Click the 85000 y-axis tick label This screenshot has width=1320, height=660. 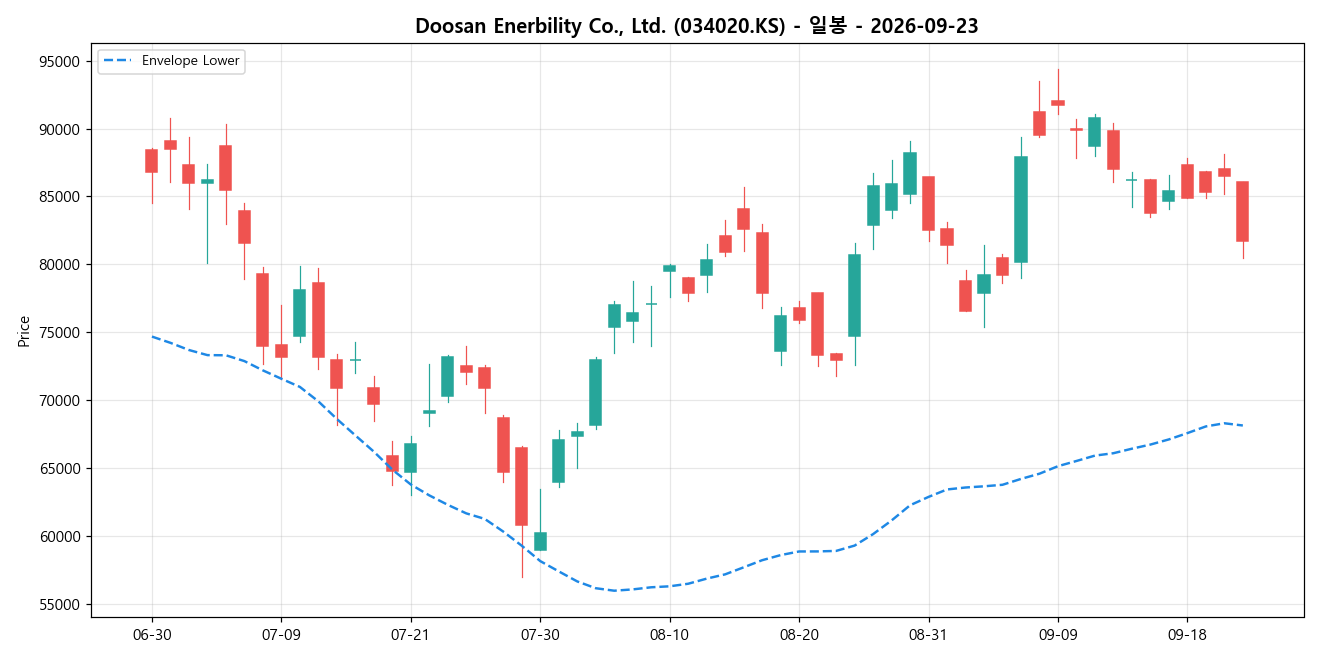[x=58, y=197]
